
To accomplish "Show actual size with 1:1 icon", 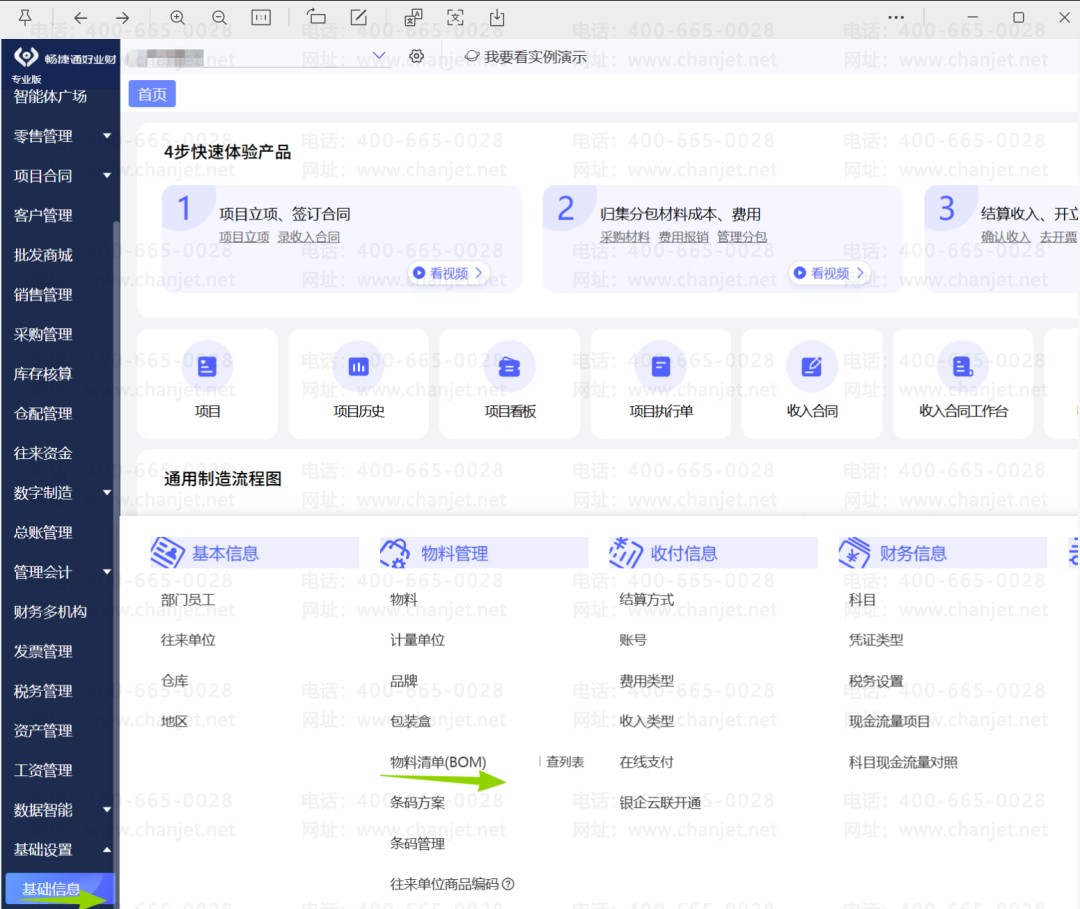I will (x=261, y=17).
